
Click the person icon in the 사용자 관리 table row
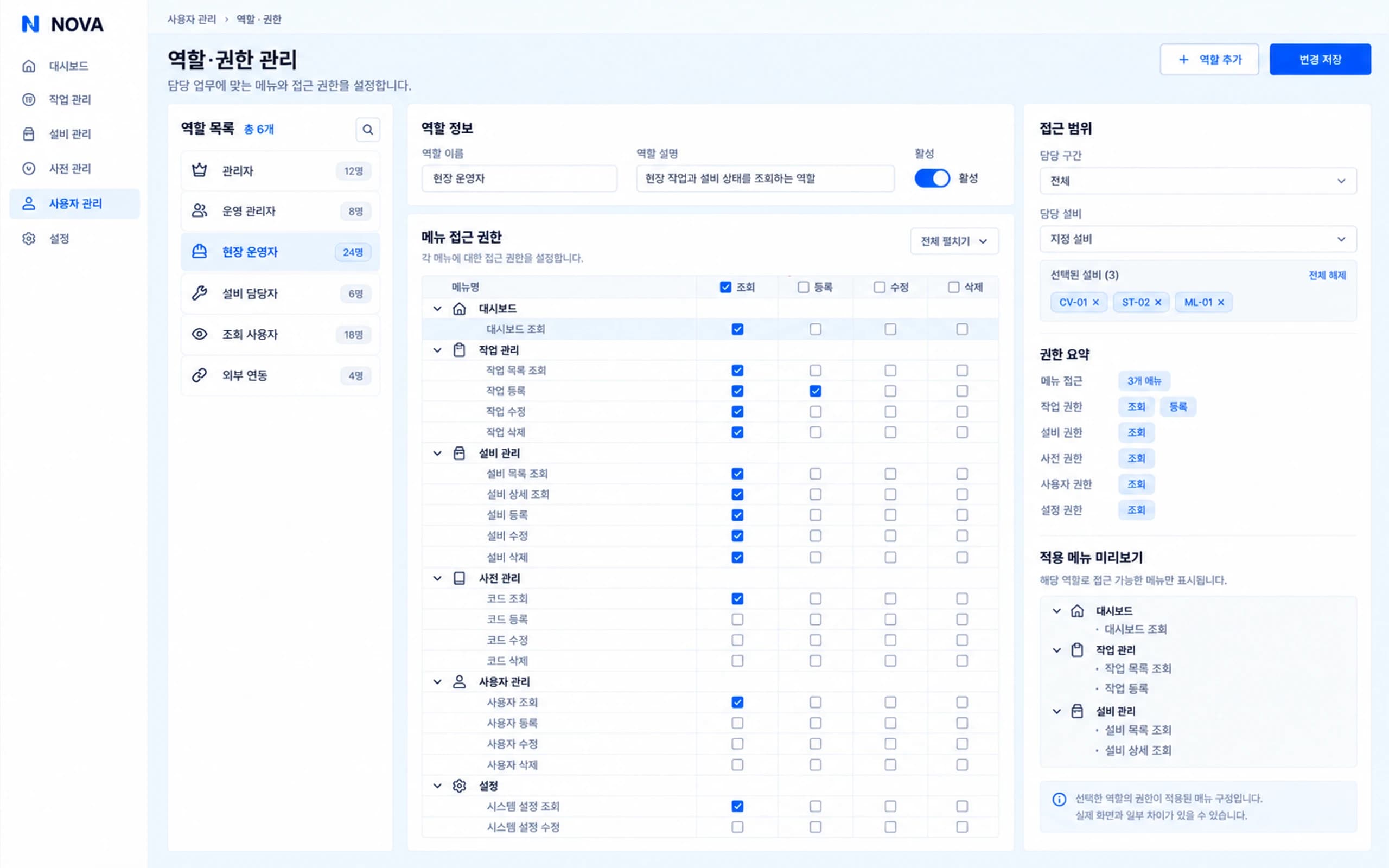click(459, 682)
